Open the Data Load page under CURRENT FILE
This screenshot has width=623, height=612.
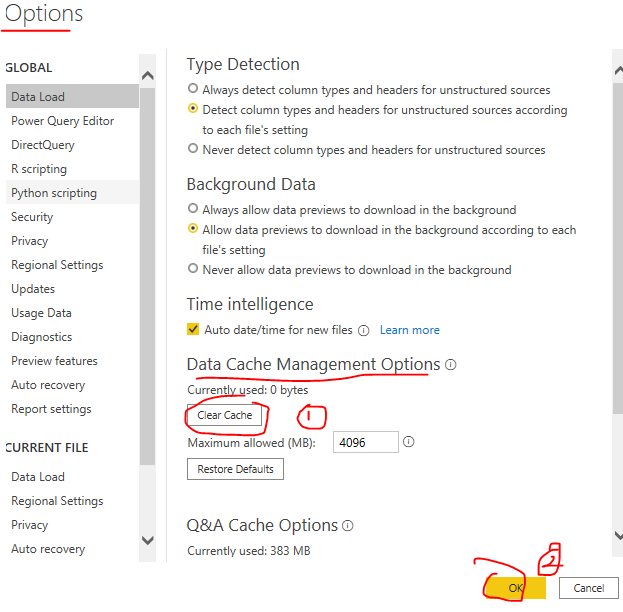click(72, 476)
